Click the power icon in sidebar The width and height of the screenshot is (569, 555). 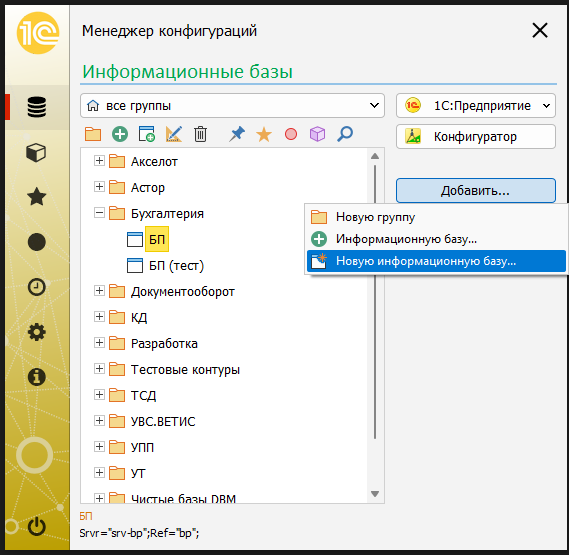[x=37, y=527]
